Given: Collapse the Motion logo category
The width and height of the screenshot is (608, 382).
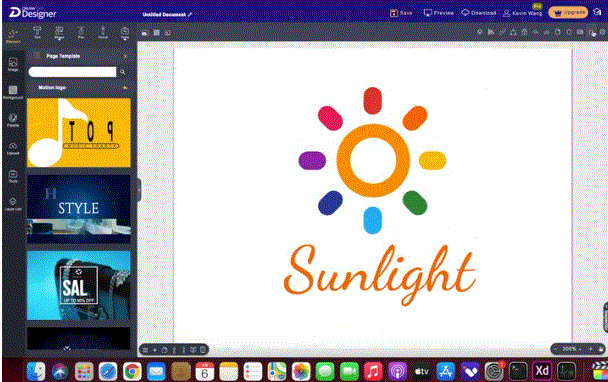Looking at the screenshot, I should tap(125, 88).
